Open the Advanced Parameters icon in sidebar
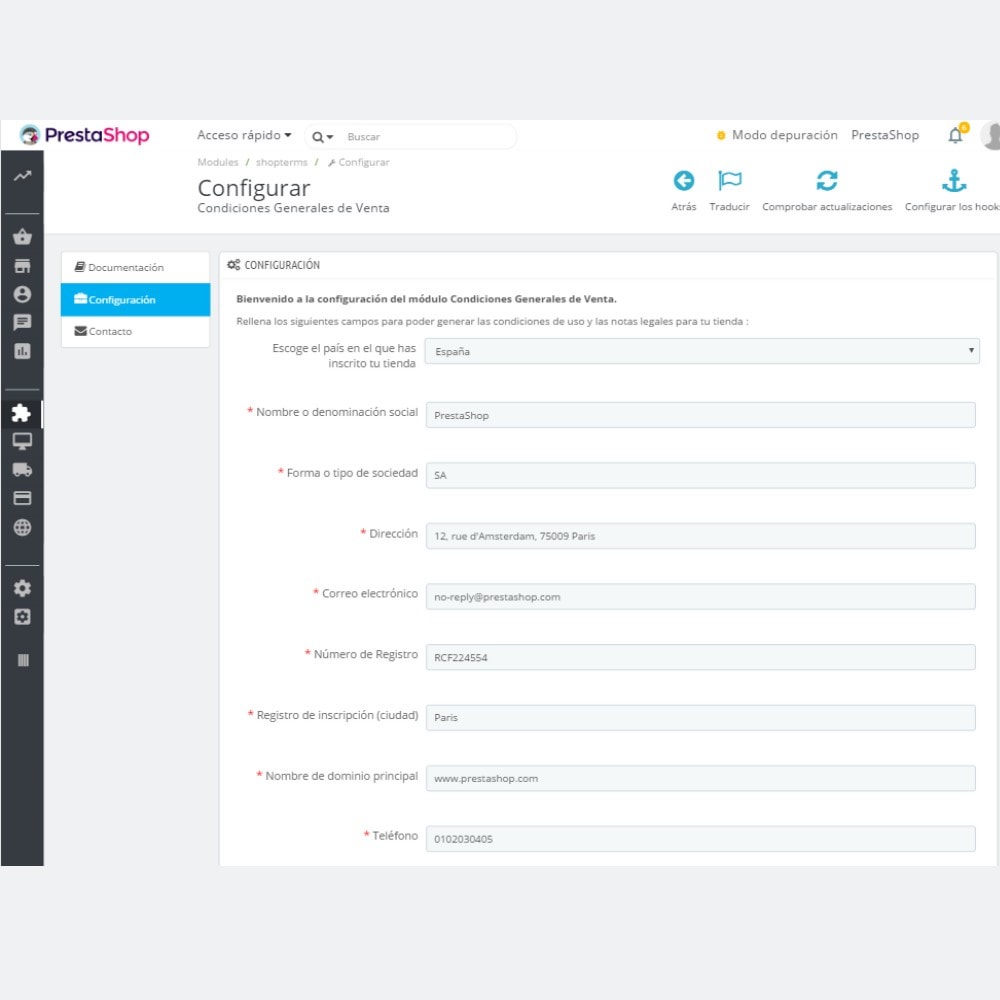This screenshot has height=1000, width=1000. [x=22, y=617]
